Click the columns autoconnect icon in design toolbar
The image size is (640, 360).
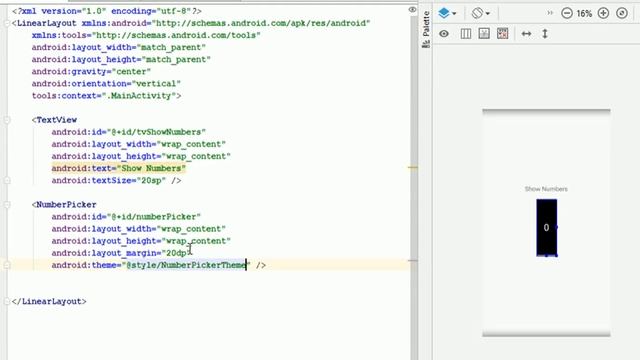pyautogui.click(x=465, y=34)
